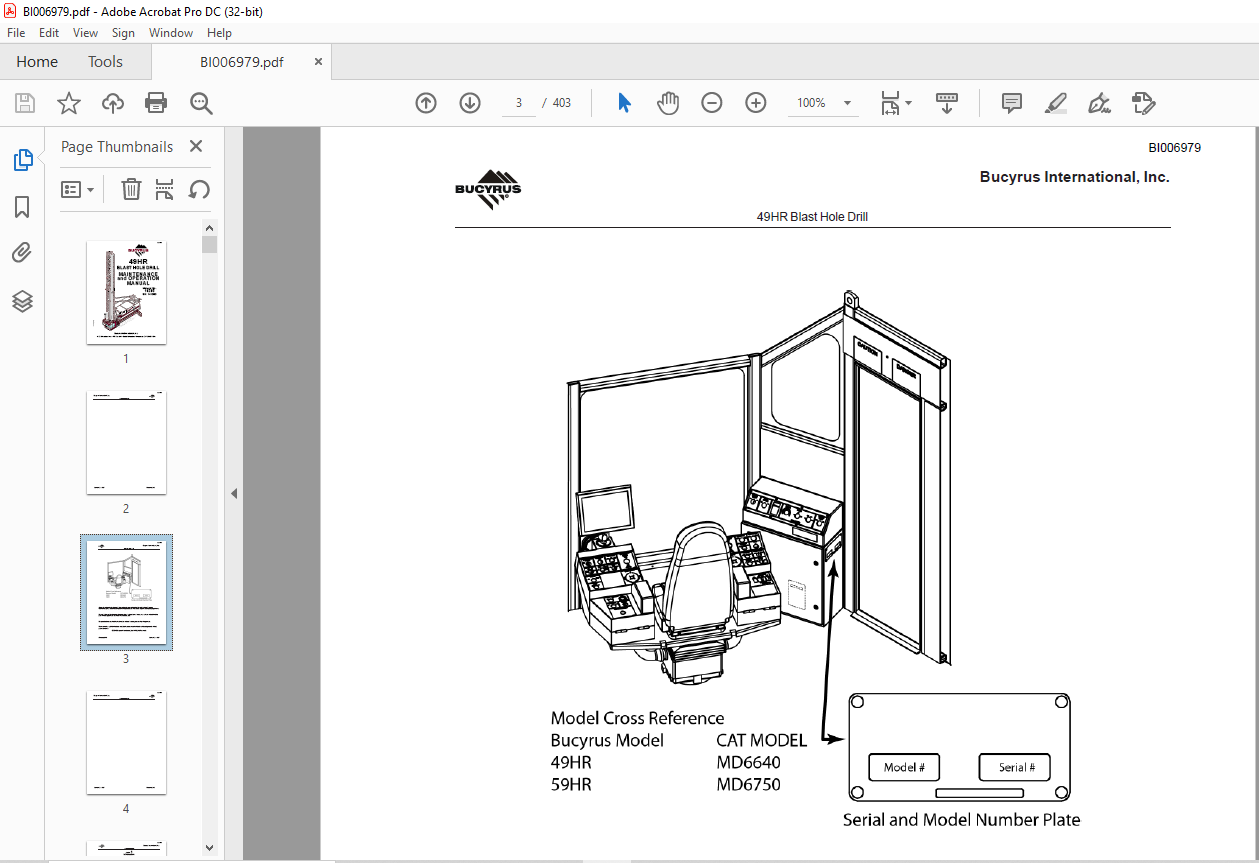Click the 'BI006979' document number text
Screen dimensions: 1259x863
coord(1174,147)
